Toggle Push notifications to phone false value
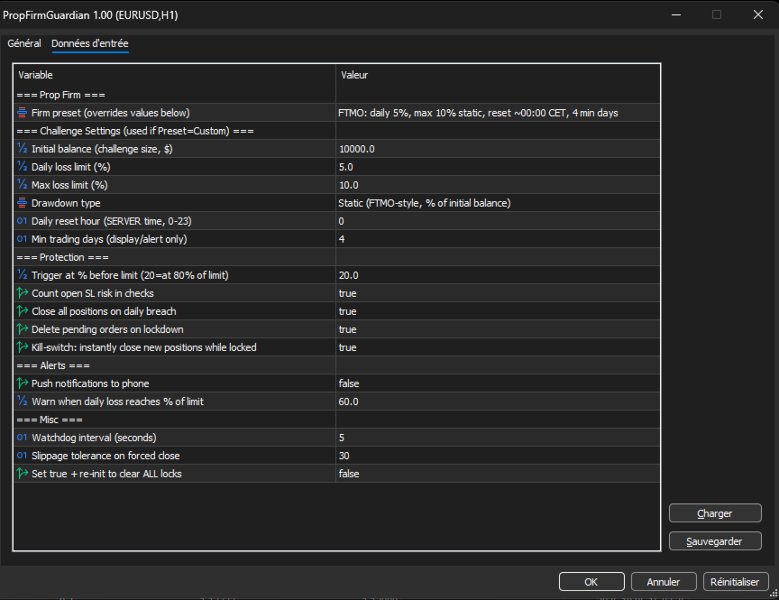 click(x=498, y=383)
